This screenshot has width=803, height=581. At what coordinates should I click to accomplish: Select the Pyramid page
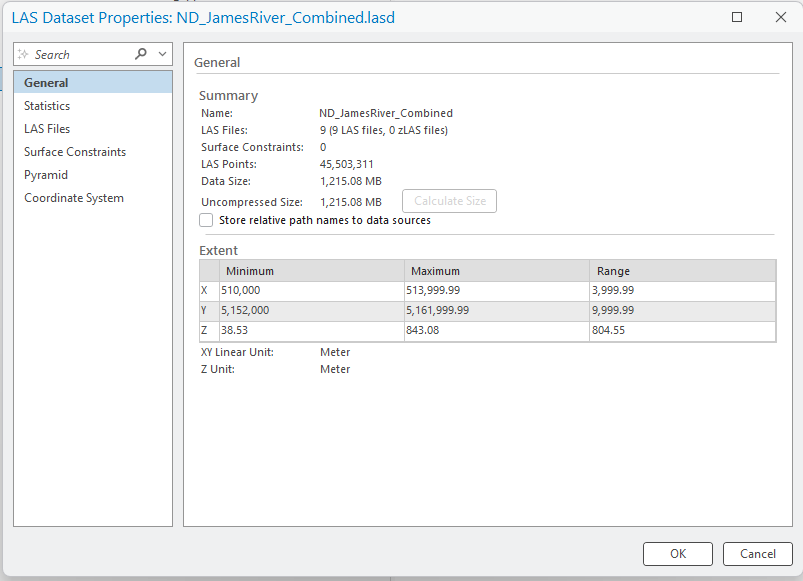tap(45, 174)
